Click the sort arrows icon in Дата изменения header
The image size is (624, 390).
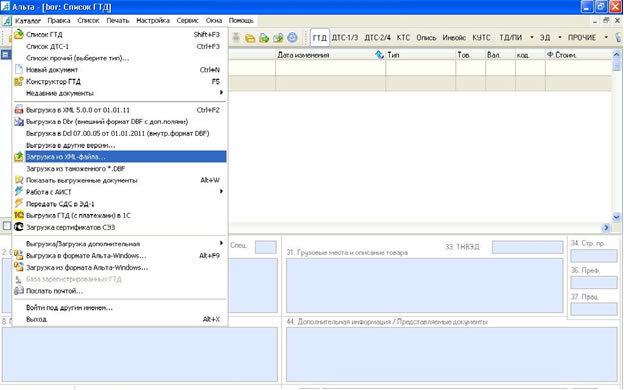coord(379,55)
